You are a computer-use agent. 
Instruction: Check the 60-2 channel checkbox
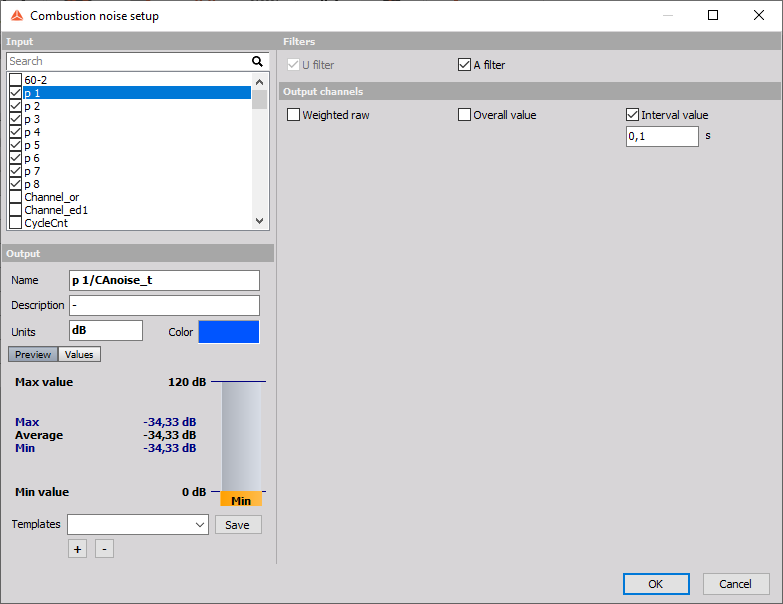[15, 79]
